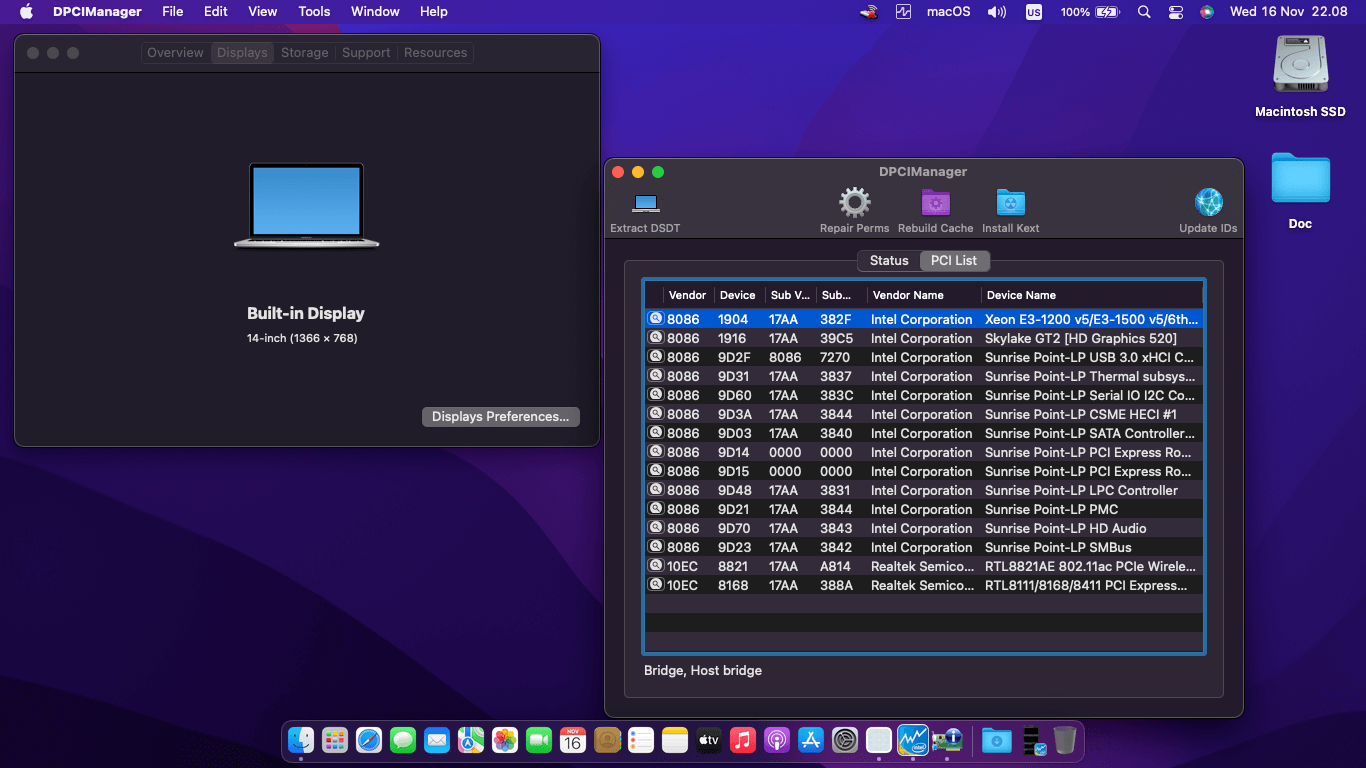Switch to the Overview tab in About window

(175, 53)
